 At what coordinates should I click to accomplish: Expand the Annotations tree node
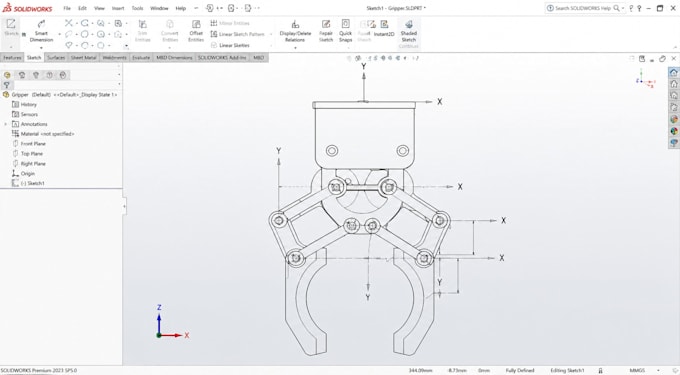tap(6, 124)
